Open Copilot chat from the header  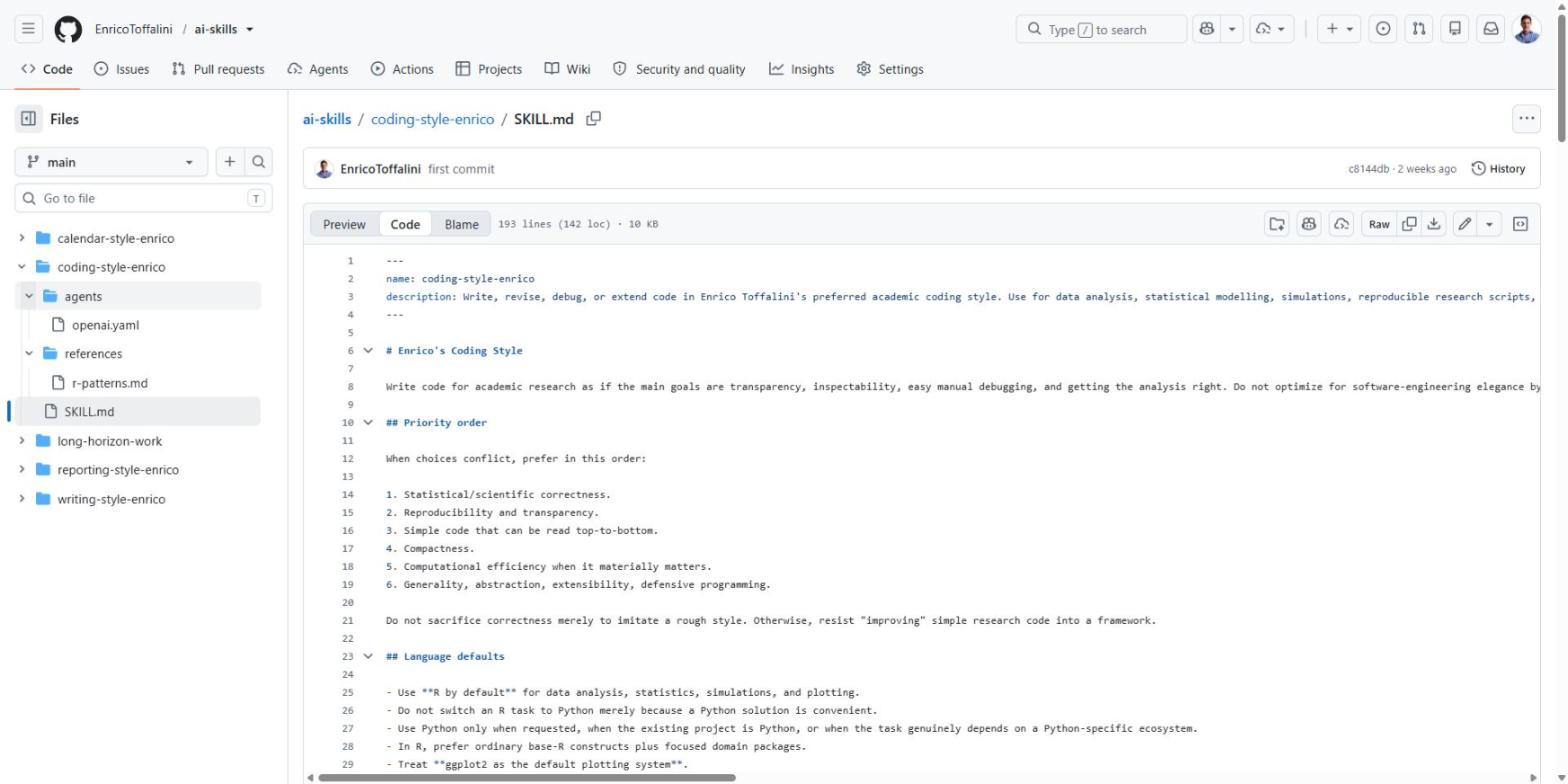point(1207,29)
